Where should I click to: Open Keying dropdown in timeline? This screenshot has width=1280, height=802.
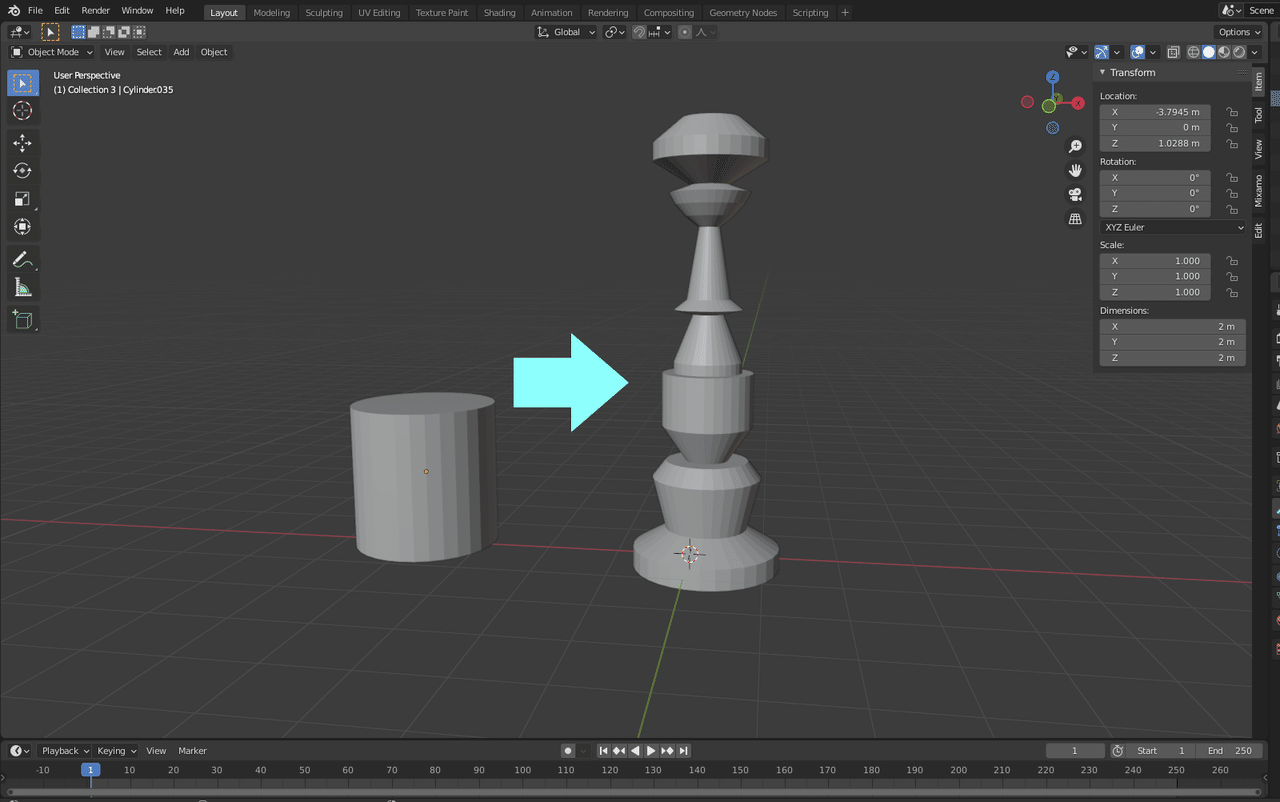tap(117, 751)
